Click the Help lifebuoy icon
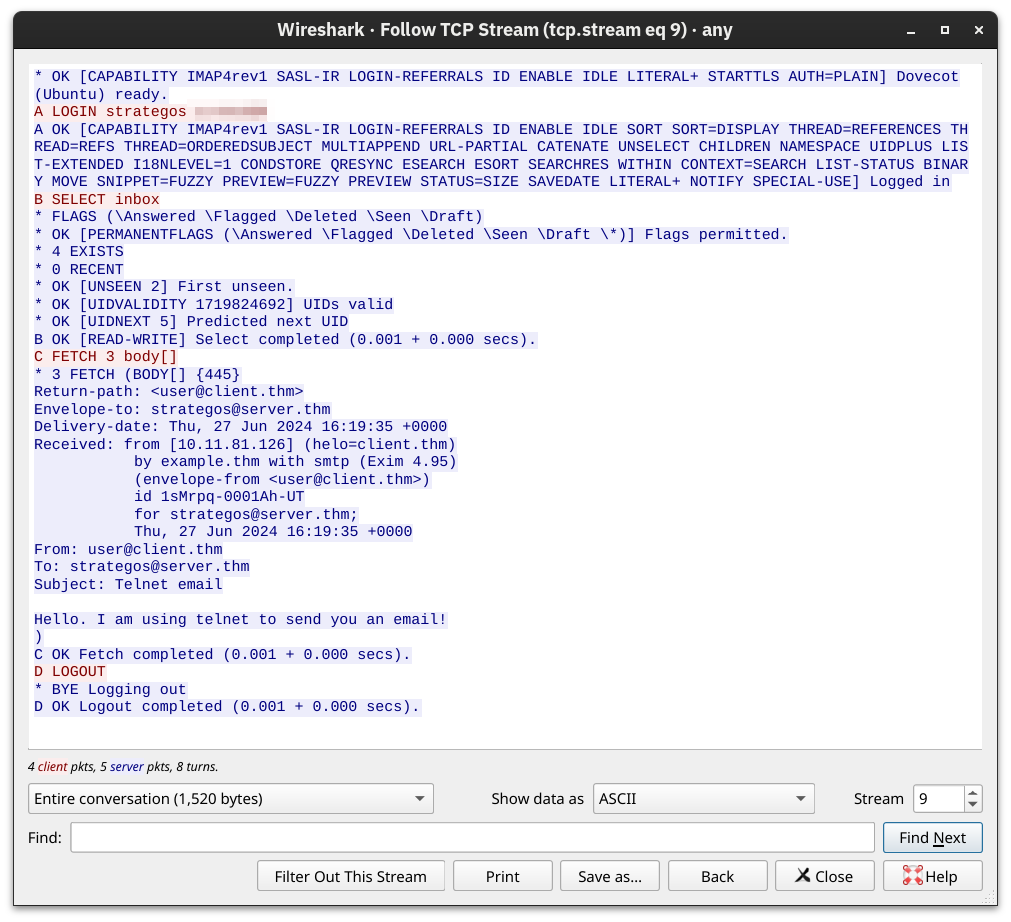This screenshot has height=922, width=1011. pos(912,876)
